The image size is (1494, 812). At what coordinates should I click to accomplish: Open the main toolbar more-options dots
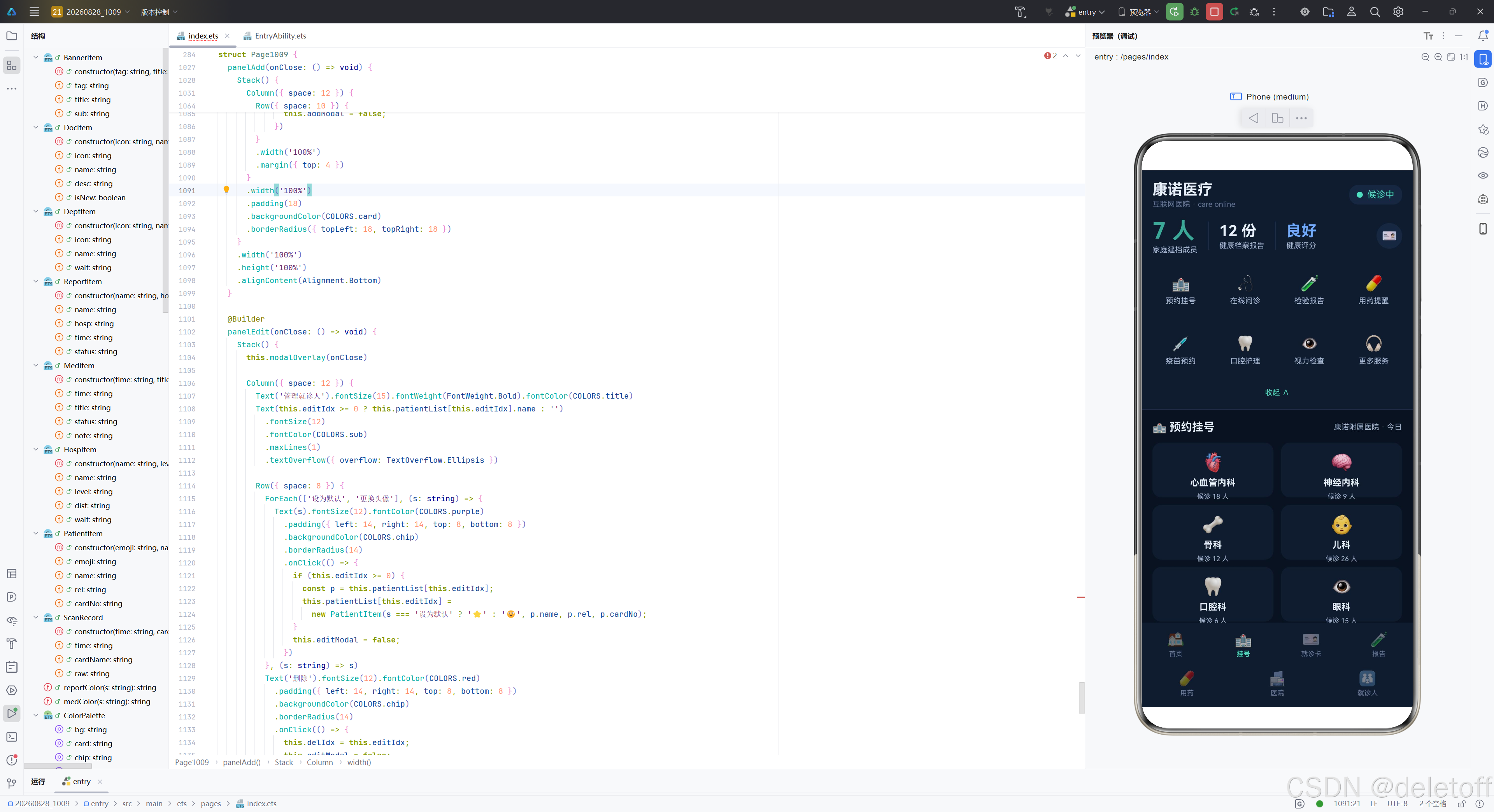pos(1274,12)
